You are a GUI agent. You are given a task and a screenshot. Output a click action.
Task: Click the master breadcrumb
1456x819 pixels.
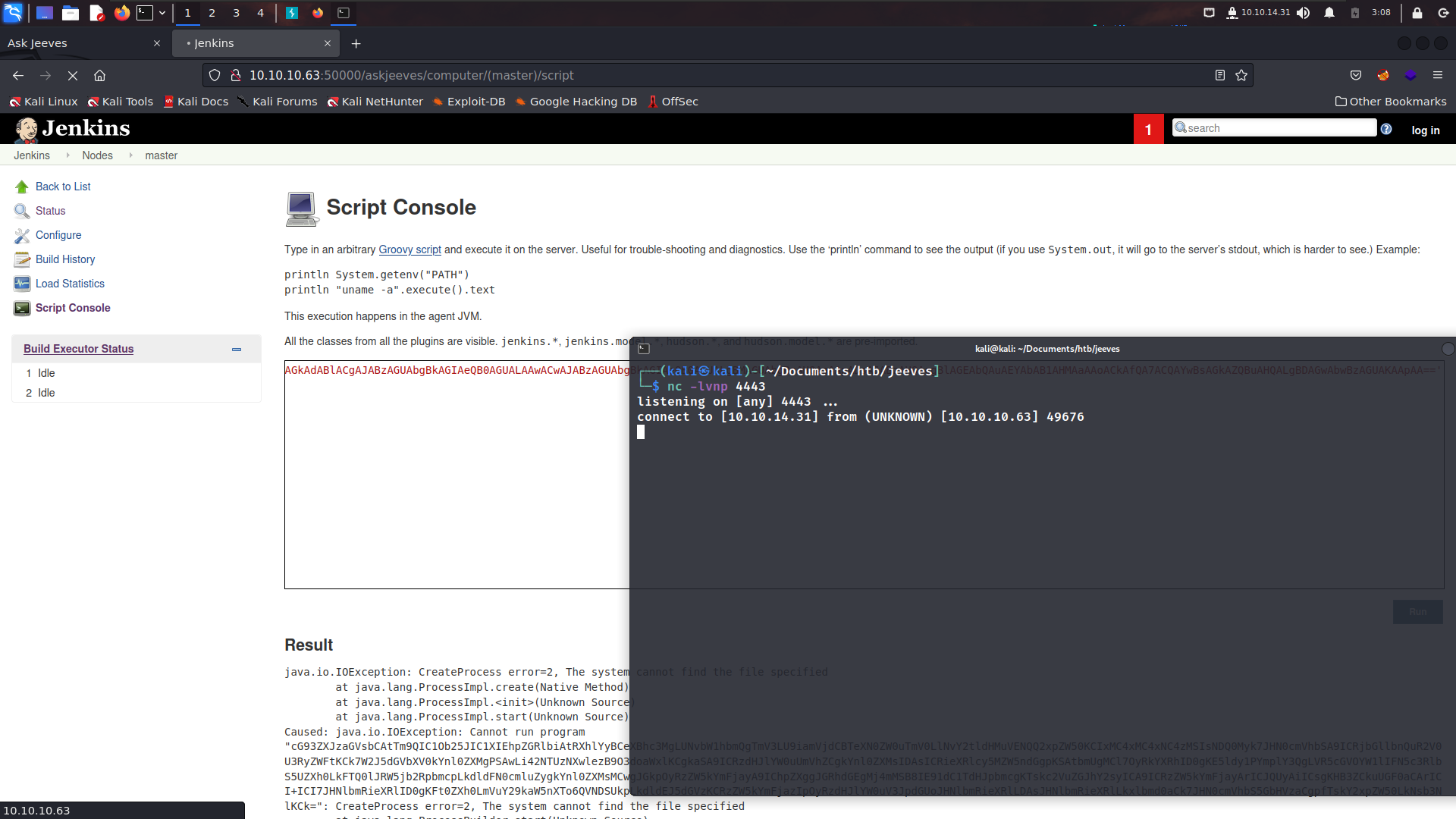coord(161,155)
